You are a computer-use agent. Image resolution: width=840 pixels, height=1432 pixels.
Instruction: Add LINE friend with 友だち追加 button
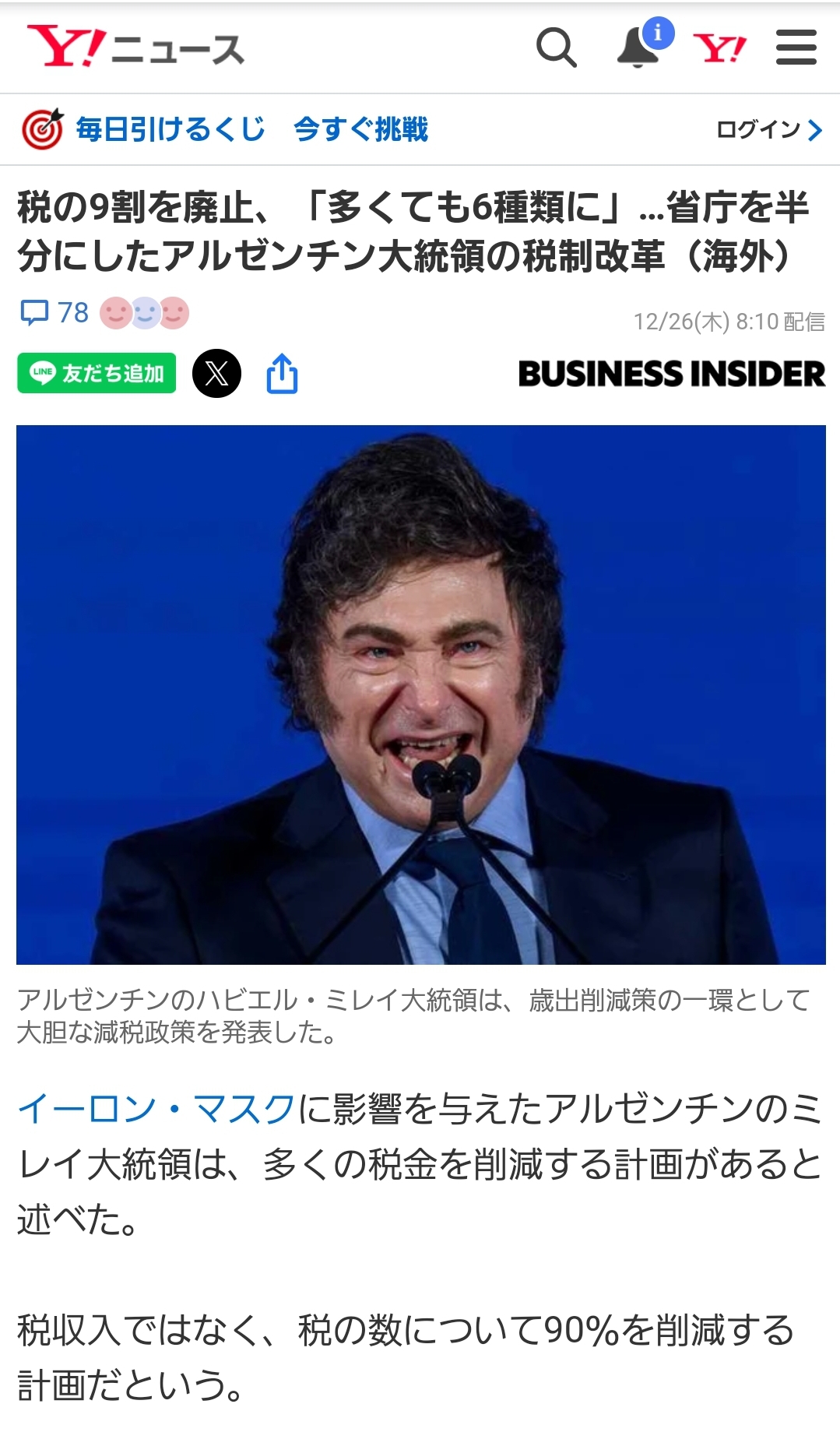click(97, 373)
